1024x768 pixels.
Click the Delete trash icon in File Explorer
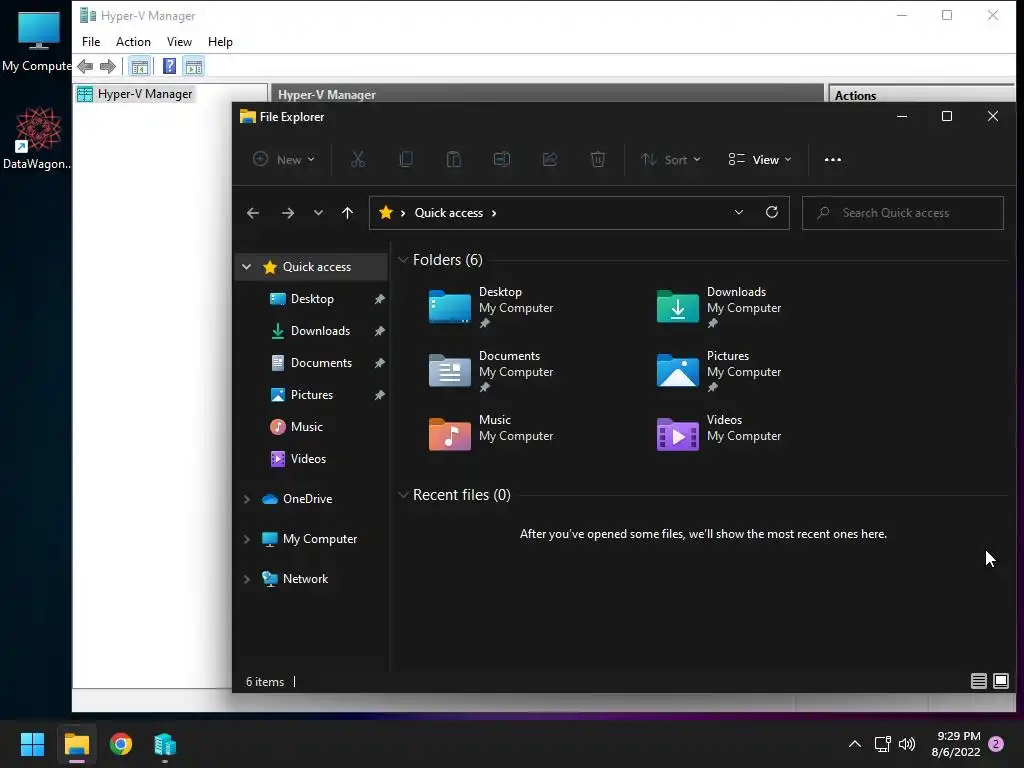click(598, 159)
